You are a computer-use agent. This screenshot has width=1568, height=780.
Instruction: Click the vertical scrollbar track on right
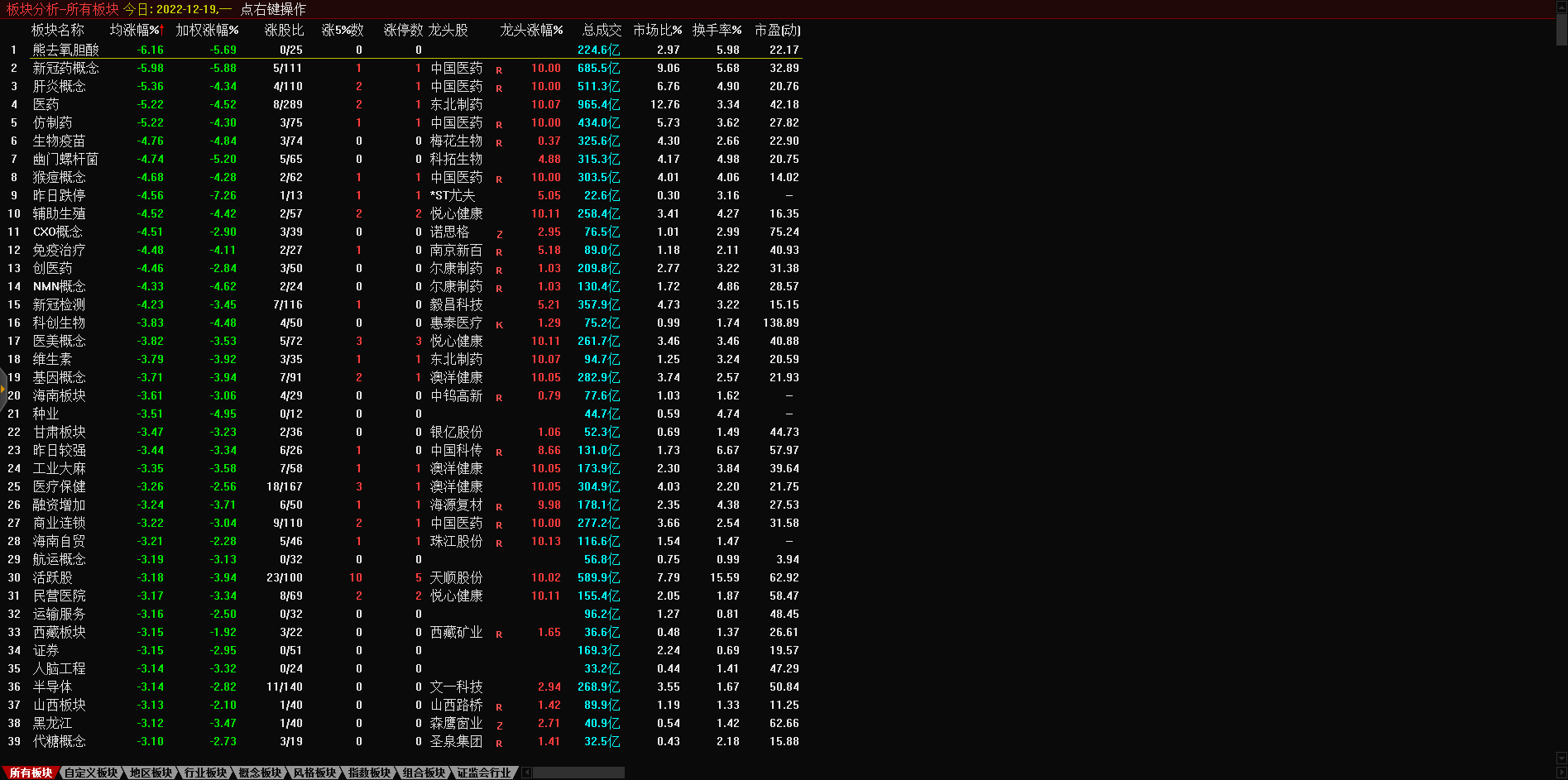[x=1561, y=414]
